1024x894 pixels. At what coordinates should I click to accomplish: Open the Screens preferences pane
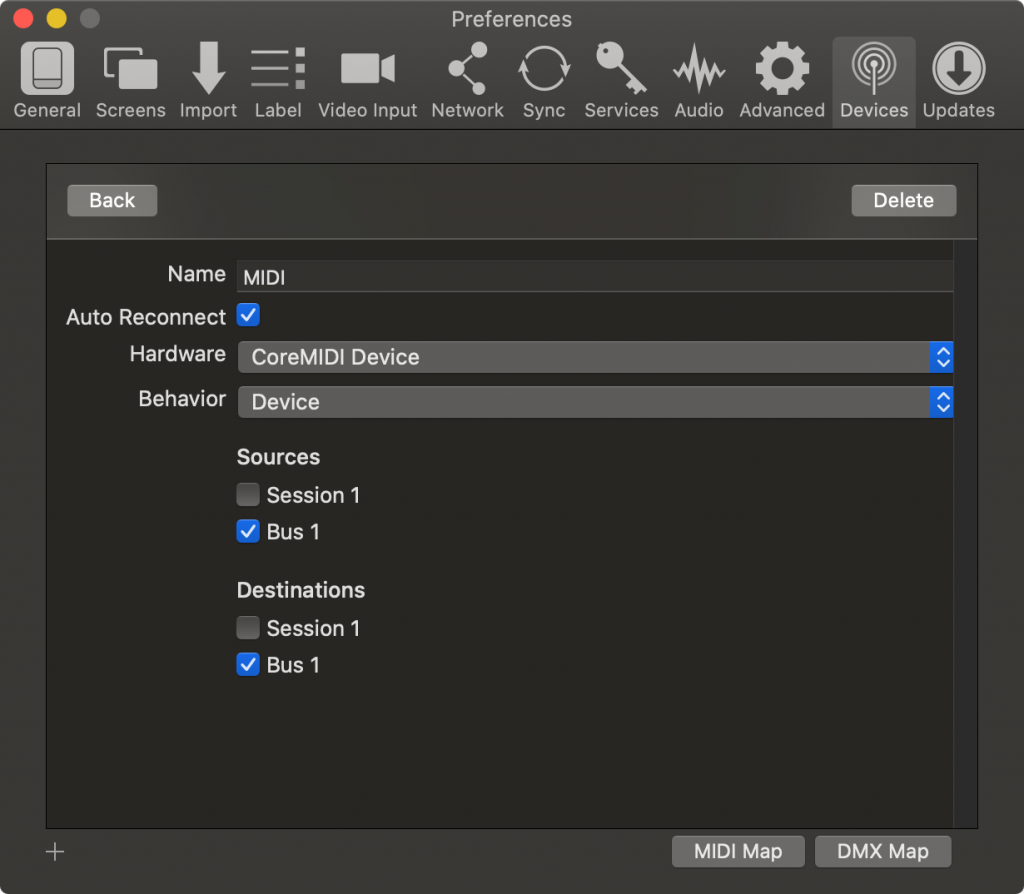pos(131,81)
